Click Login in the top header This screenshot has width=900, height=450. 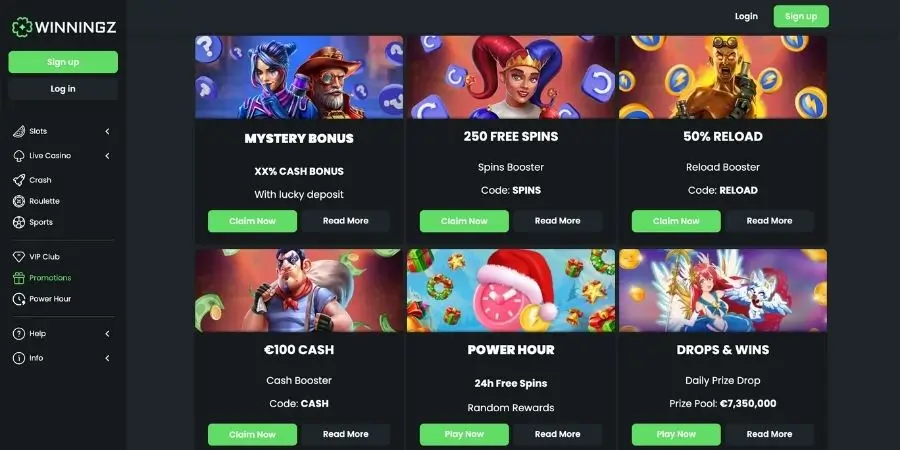click(x=746, y=16)
